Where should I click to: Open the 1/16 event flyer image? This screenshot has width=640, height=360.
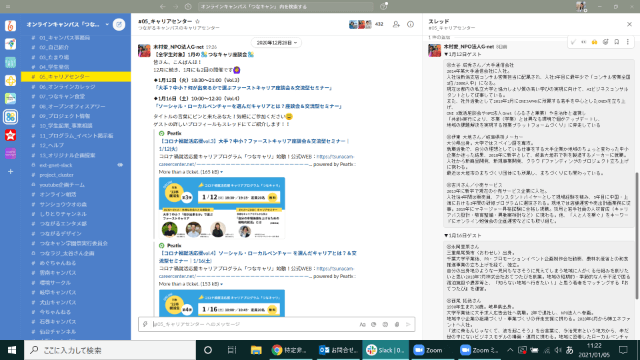[x=222, y=303]
